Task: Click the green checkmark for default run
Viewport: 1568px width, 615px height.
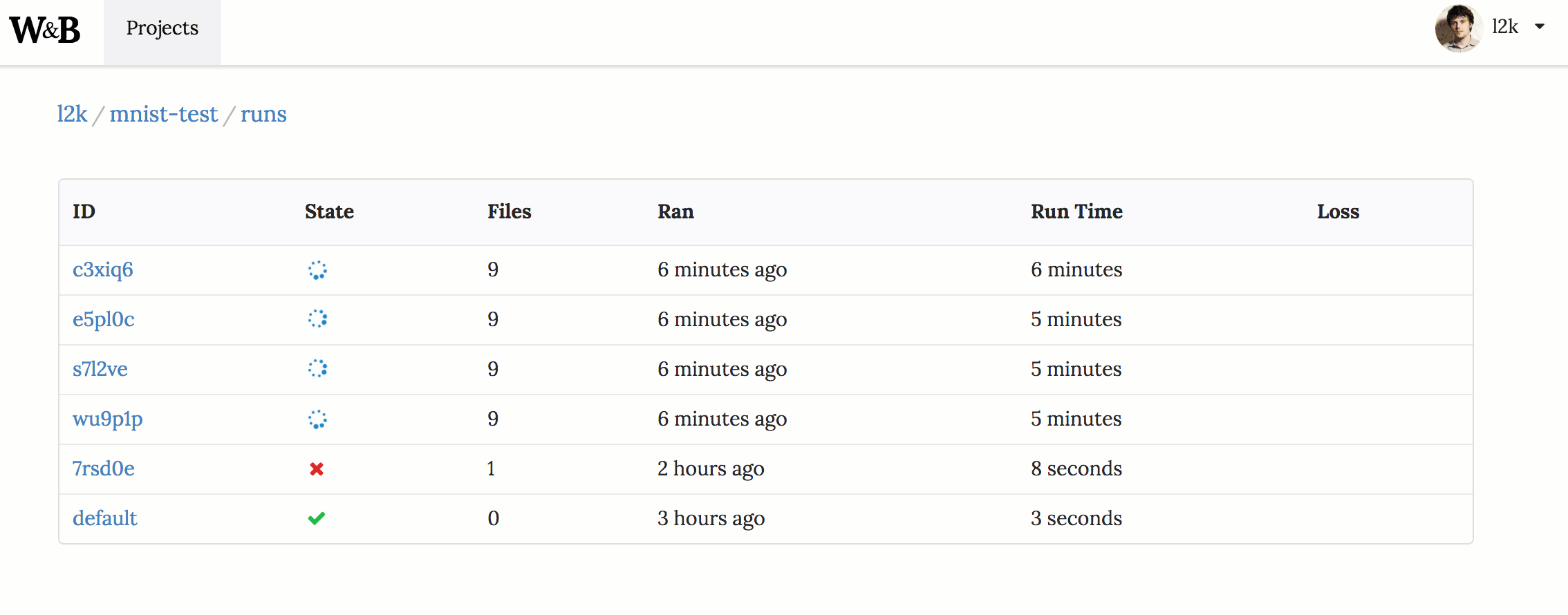Action: tap(317, 518)
